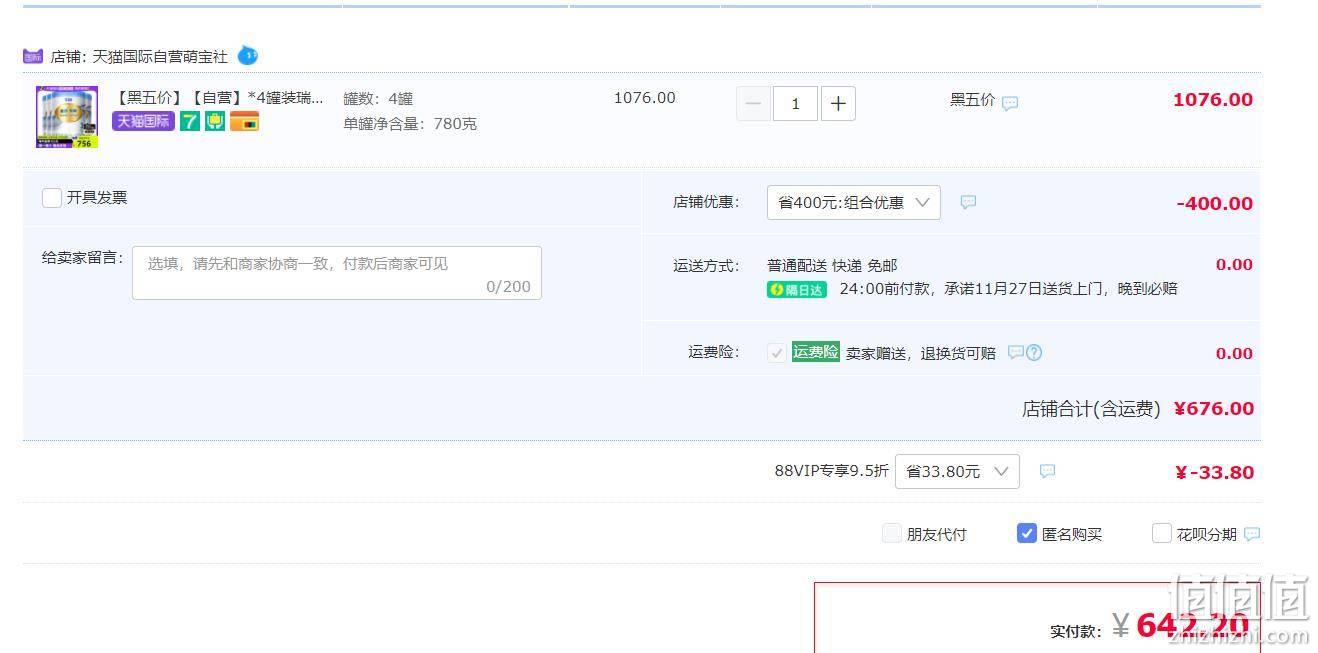
Task: Click the green guarantee shield badge
Action: point(215,121)
